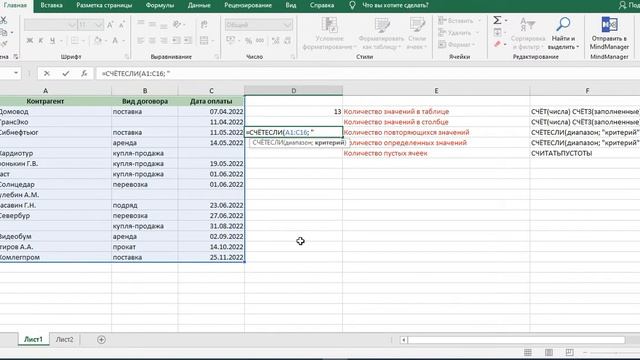Click 'Что вы хотите сделать?' search box
The image size is (640, 360).
(x=396, y=5)
